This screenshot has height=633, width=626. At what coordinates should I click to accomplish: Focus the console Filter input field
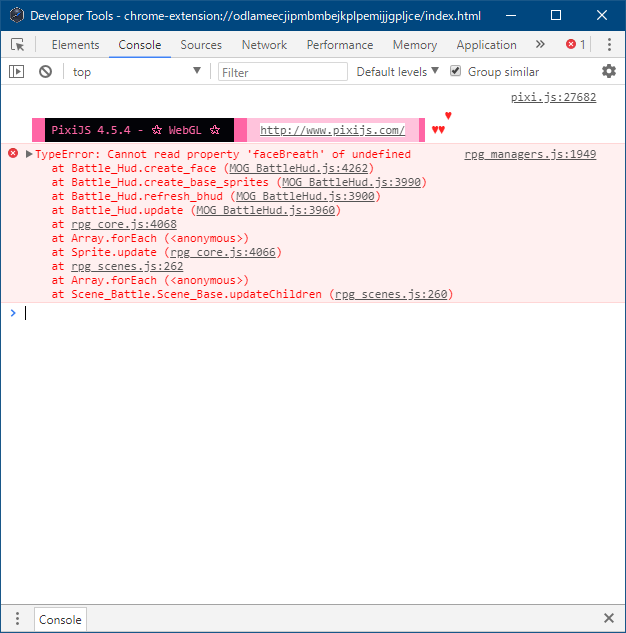pos(283,72)
